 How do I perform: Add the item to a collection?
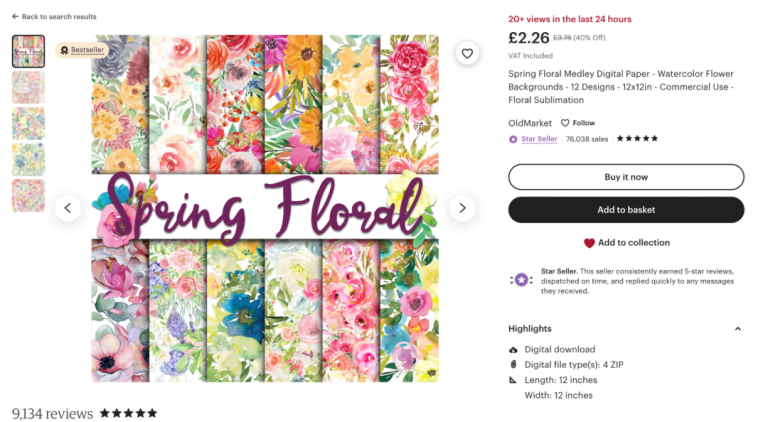pyautogui.click(x=626, y=243)
